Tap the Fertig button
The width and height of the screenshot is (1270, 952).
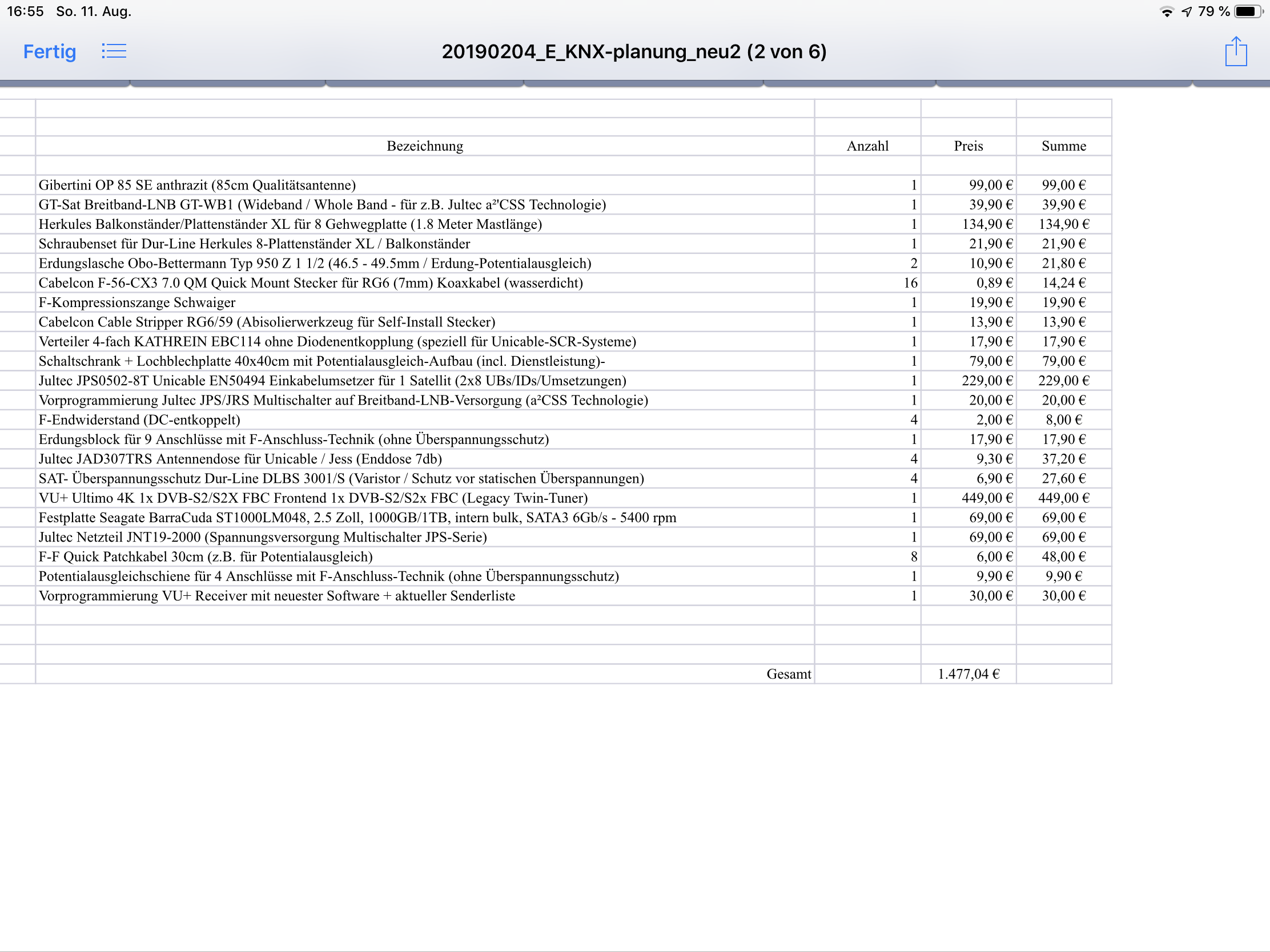point(49,51)
